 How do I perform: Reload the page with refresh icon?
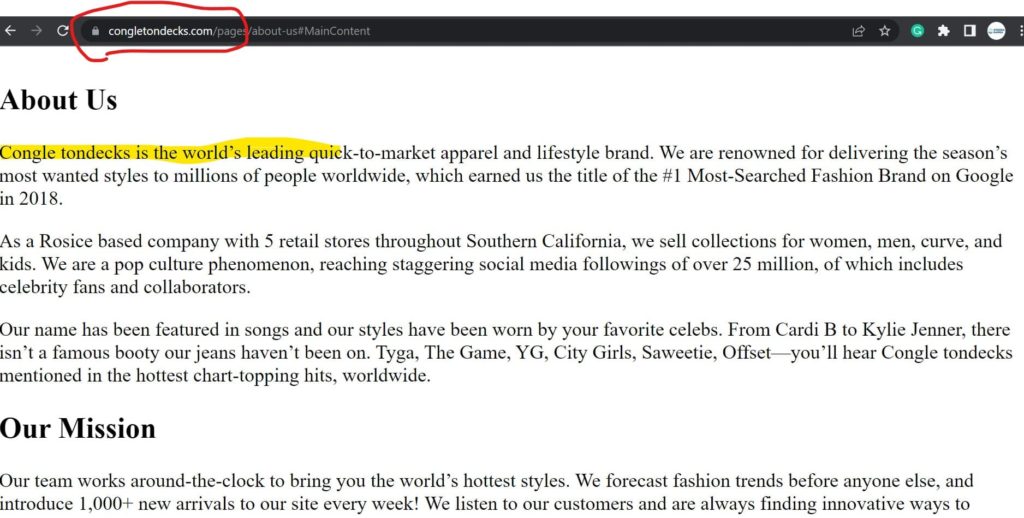pyautogui.click(x=63, y=31)
